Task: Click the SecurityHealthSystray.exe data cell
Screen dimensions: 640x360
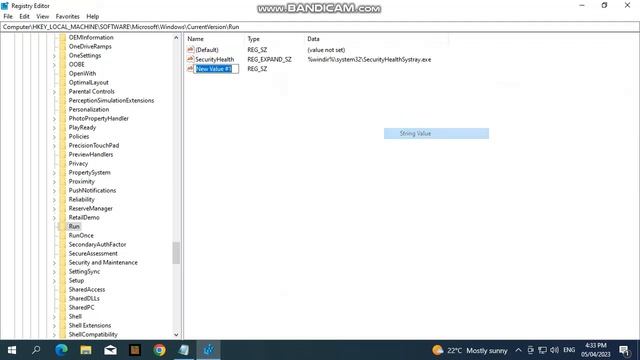Action: (369, 59)
